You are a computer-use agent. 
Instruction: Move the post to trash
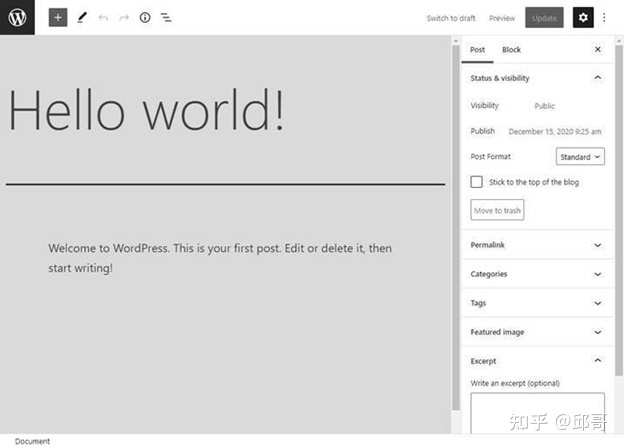(x=497, y=210)
